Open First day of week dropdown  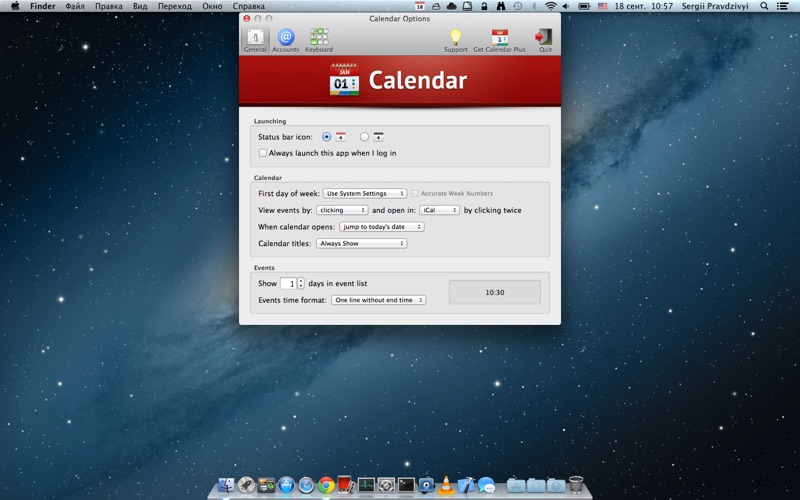click(365, 193)
